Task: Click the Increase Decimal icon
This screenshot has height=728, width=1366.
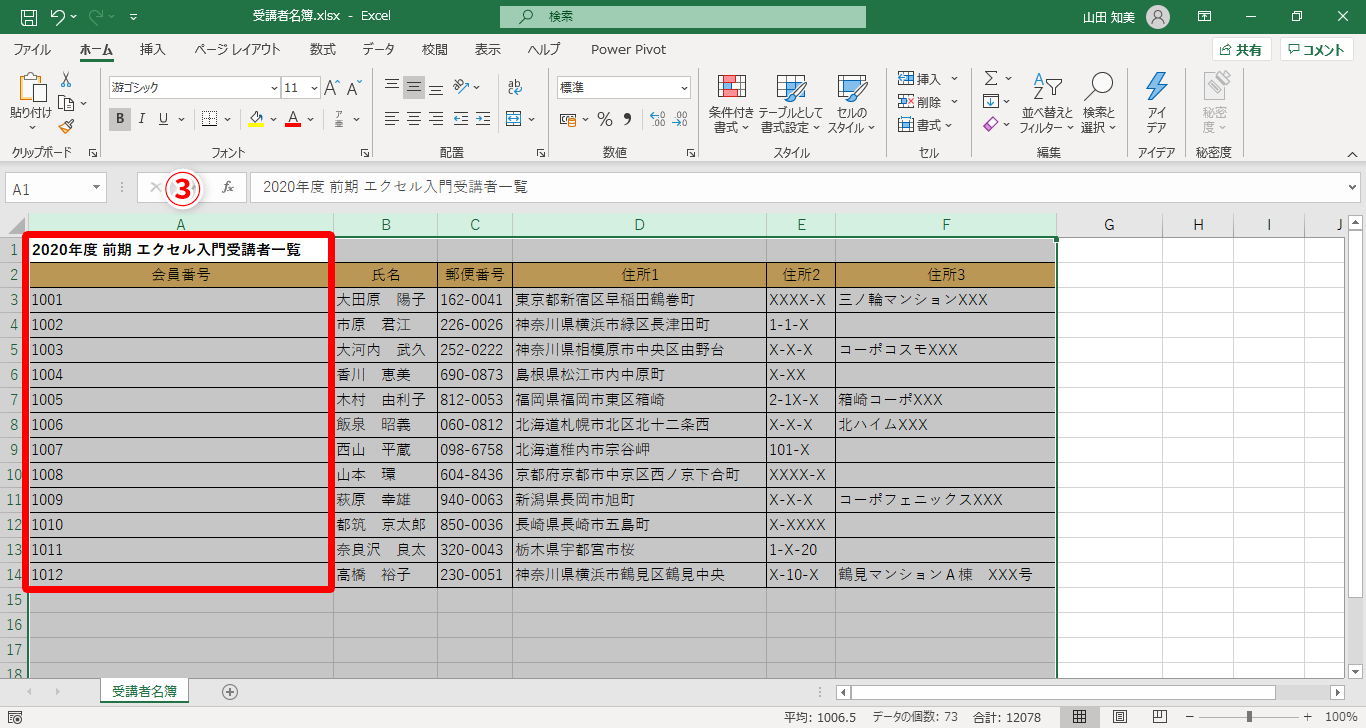Action: click(657, 120)
